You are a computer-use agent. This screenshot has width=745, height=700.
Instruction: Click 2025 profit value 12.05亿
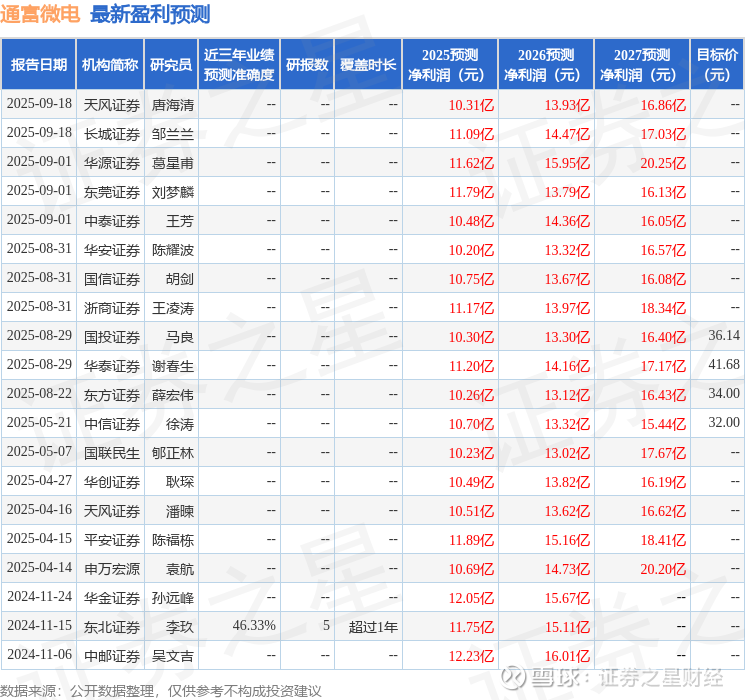point(472,598)
